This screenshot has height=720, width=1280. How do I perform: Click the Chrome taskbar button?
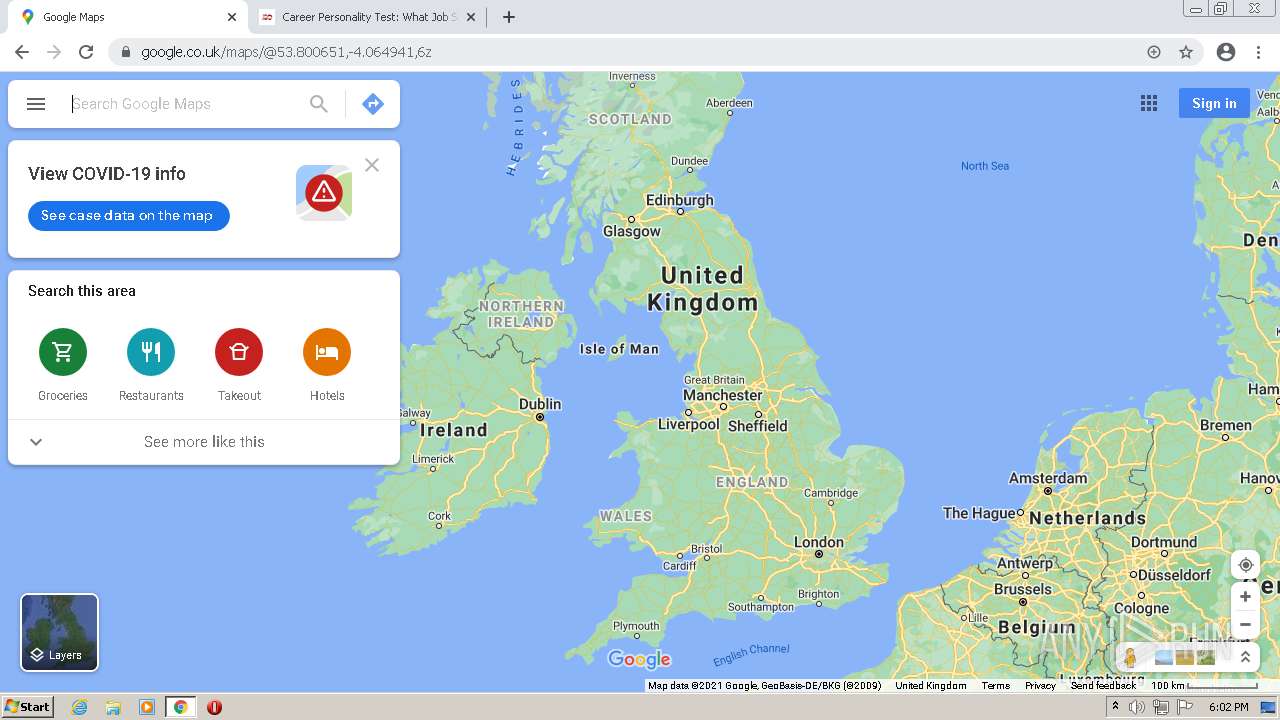click(181, 707)
